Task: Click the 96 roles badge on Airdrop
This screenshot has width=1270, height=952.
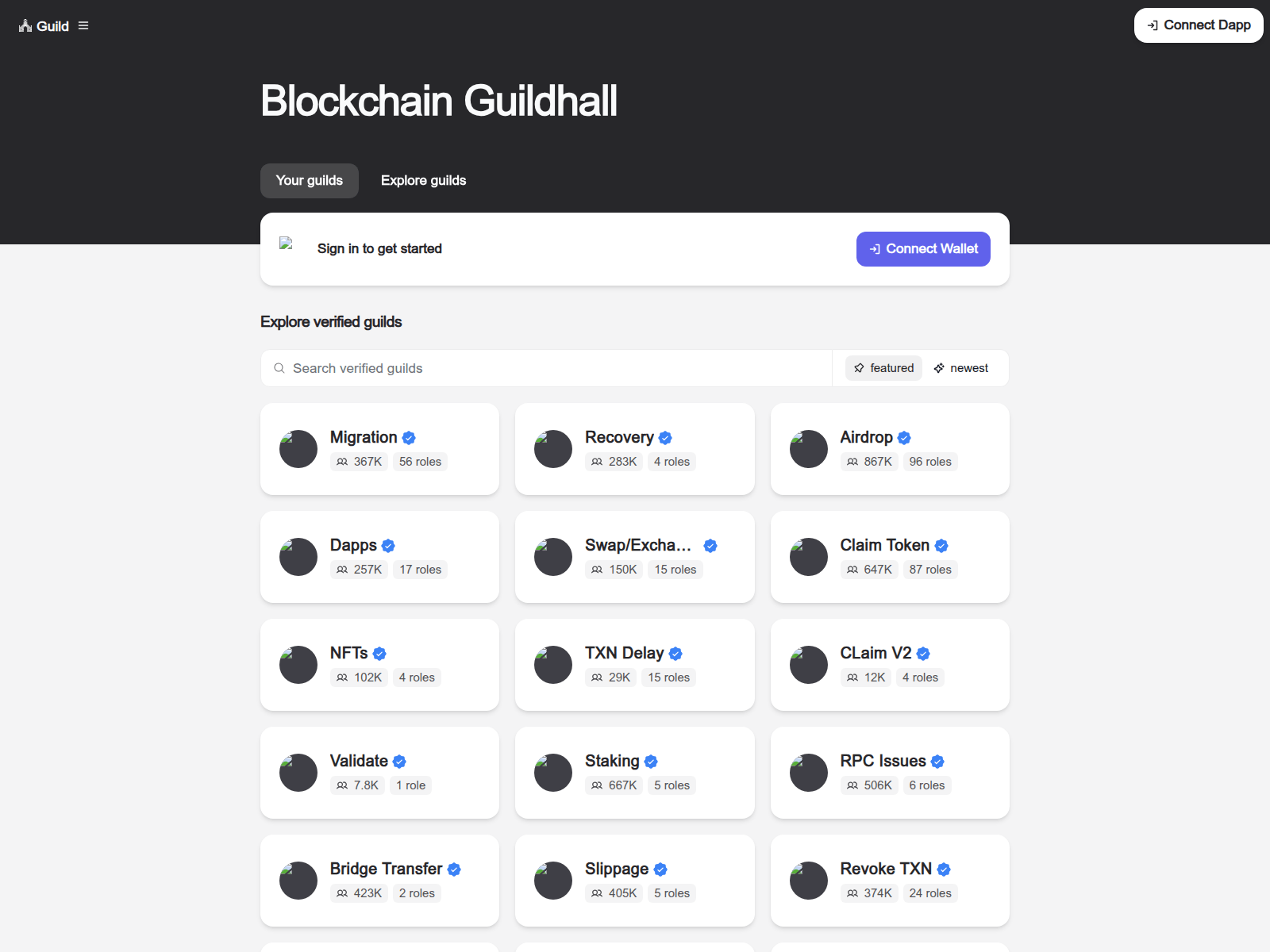Action: click(930, 462)
